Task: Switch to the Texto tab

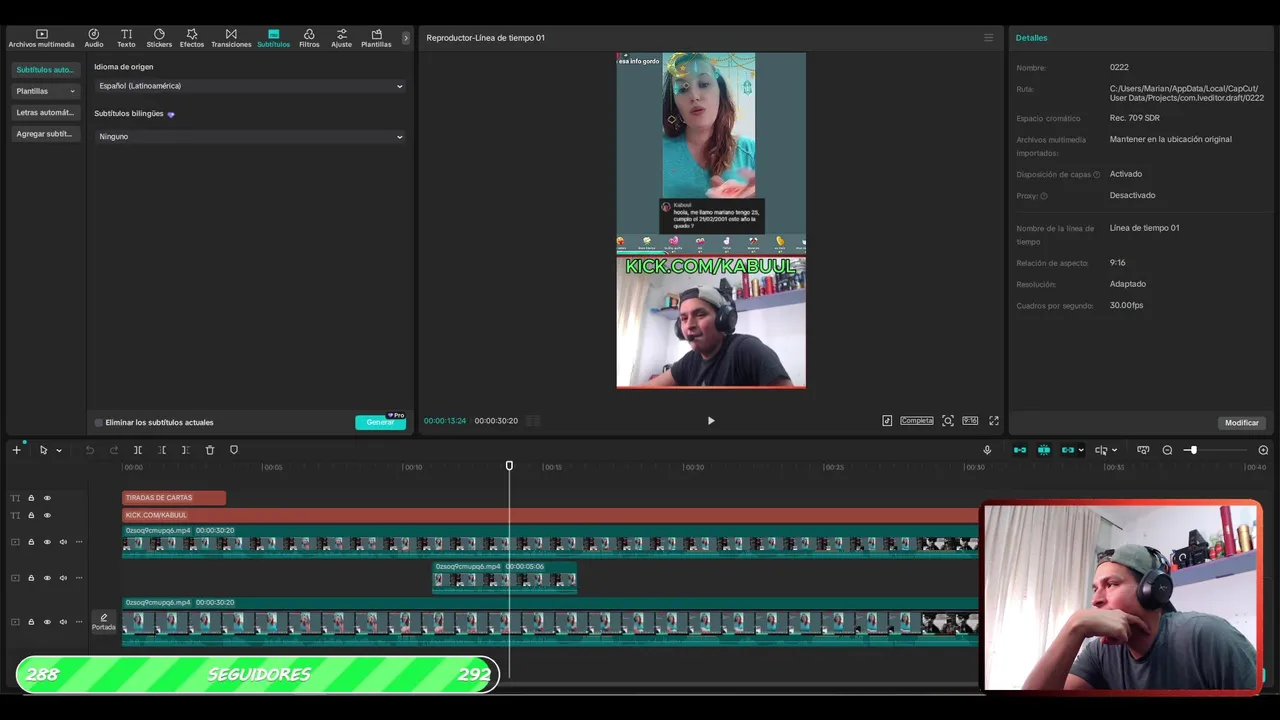Action: 126,38
